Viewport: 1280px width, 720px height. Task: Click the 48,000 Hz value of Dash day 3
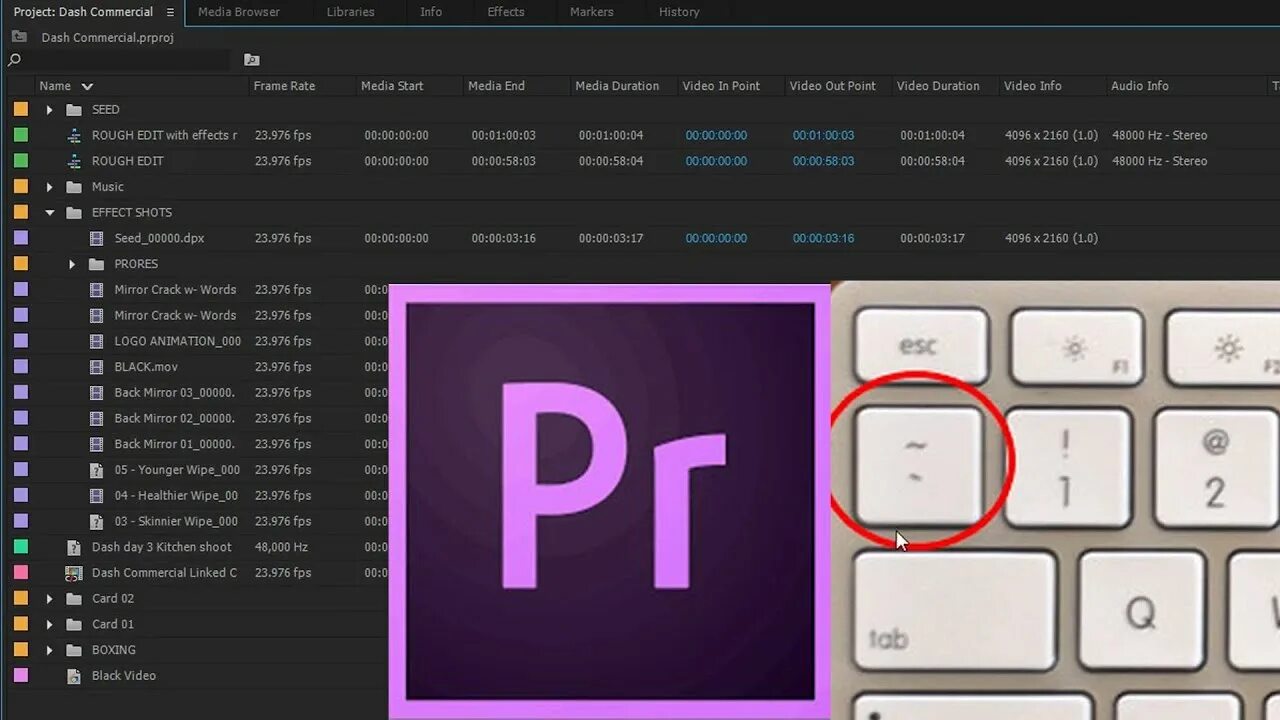point(281,547)
